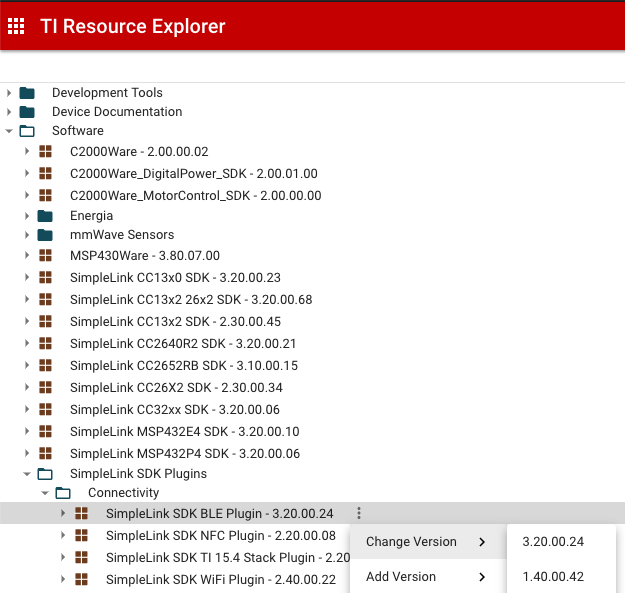Click the TI 15.4 Stack Plugin package icon

[x=81, y=557]
